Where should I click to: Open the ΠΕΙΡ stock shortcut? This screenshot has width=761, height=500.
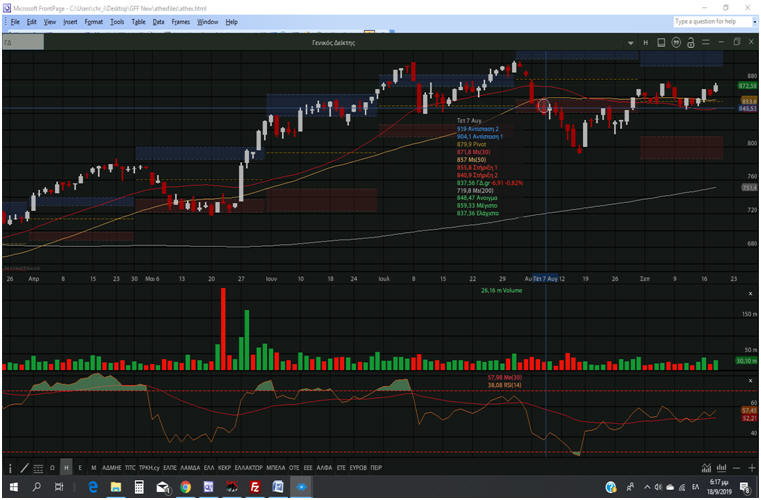[x=376, y=468]
